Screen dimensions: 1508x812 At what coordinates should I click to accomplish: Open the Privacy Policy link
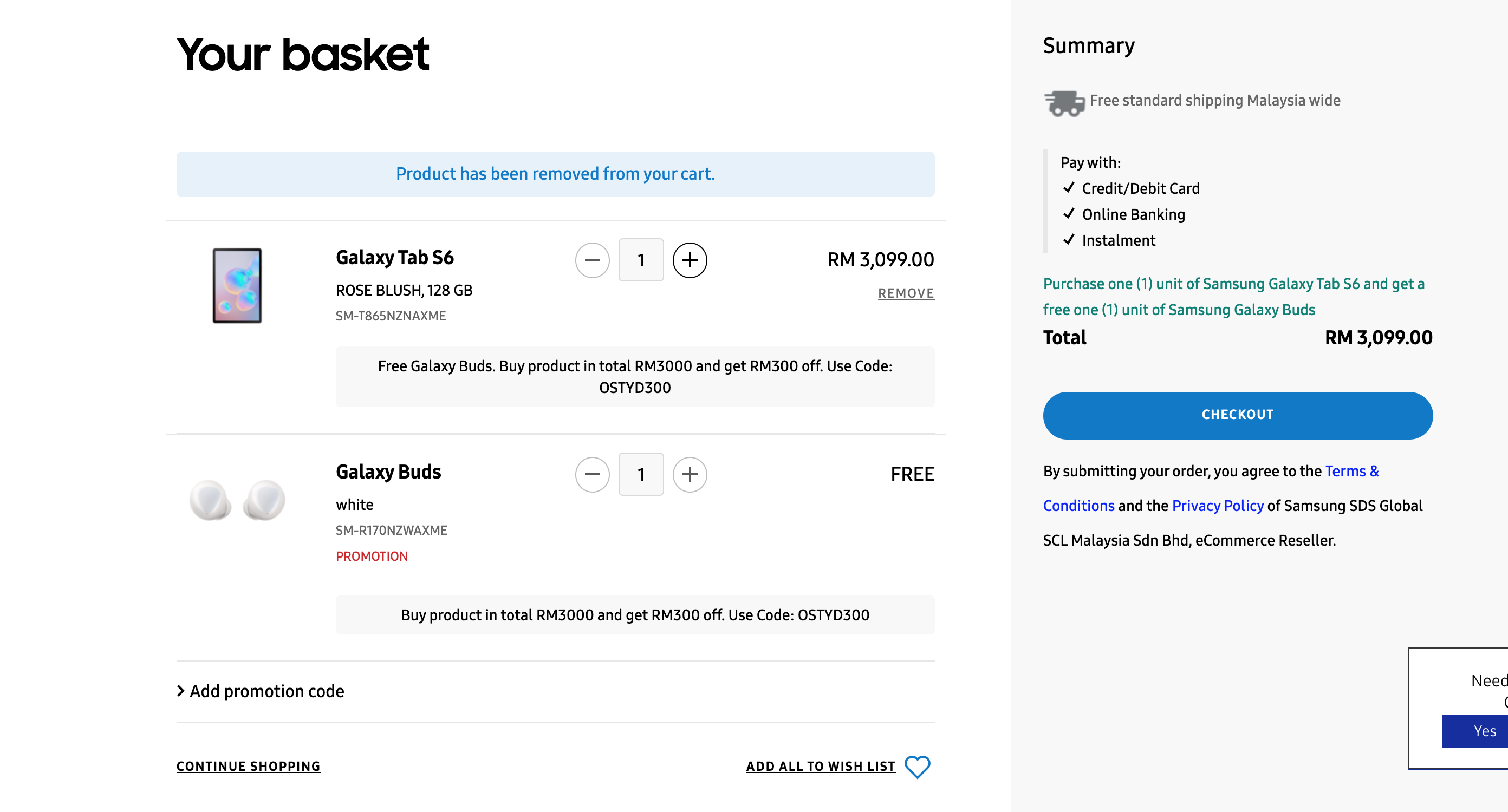[1217, 506]
